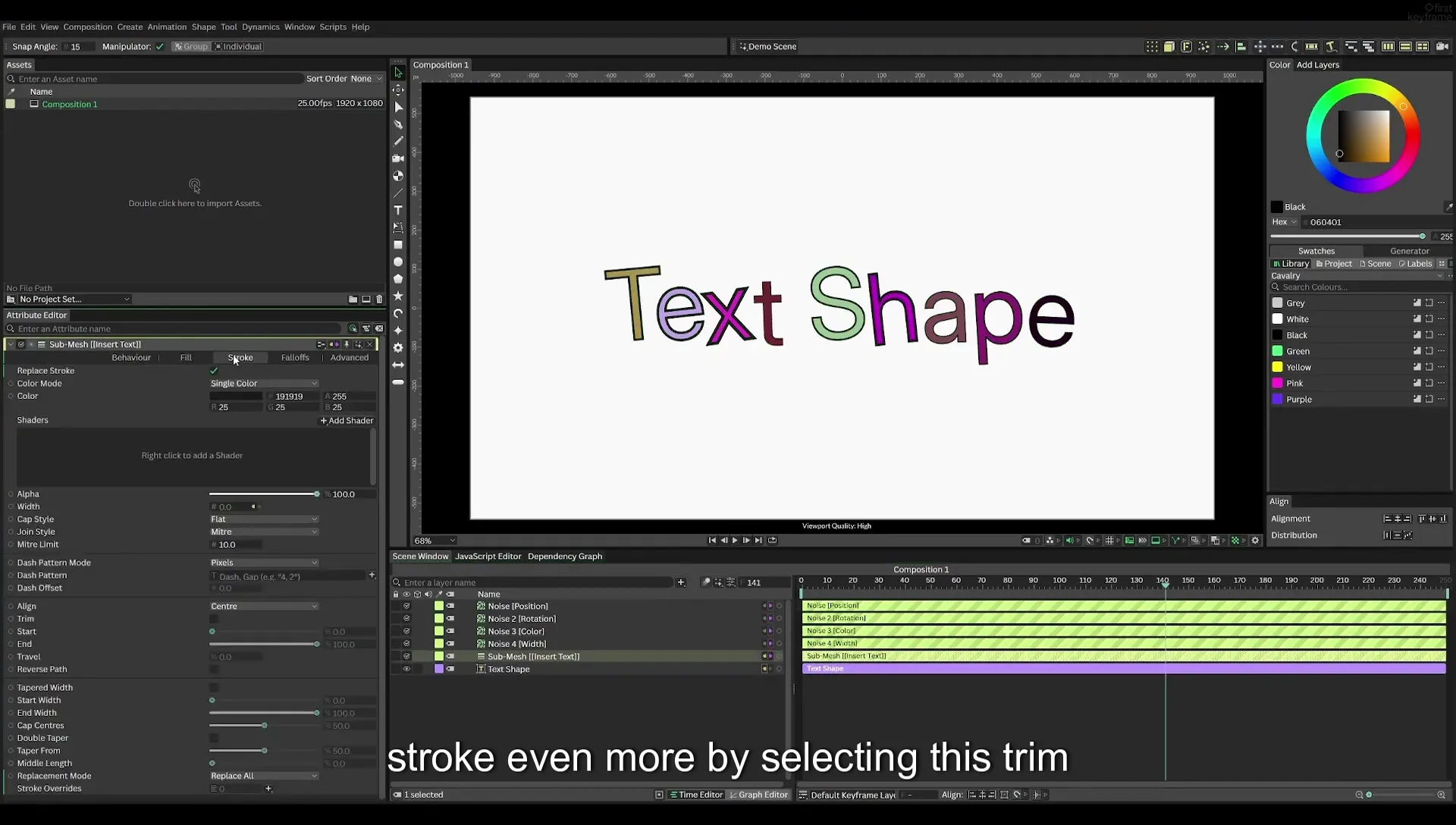Select the Ellipse shape tool
Viewport: 1456px width, 825px height.
398,262
